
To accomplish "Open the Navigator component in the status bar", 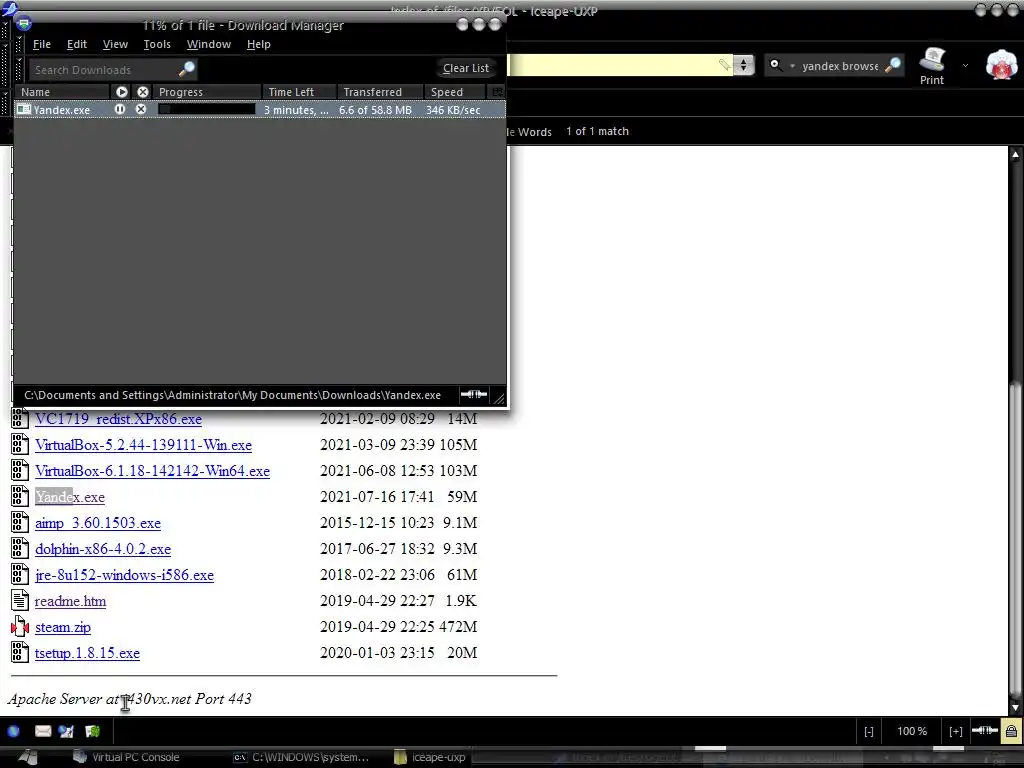I will pyautogui.click(x=14, y=731).
